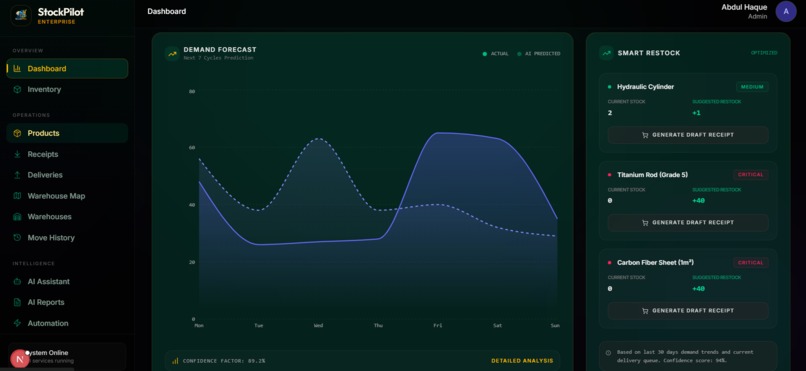This screenshot has width=806, height=371.
Task: Toggle the AI Predicted legend entry
Action: click(539, 53)
